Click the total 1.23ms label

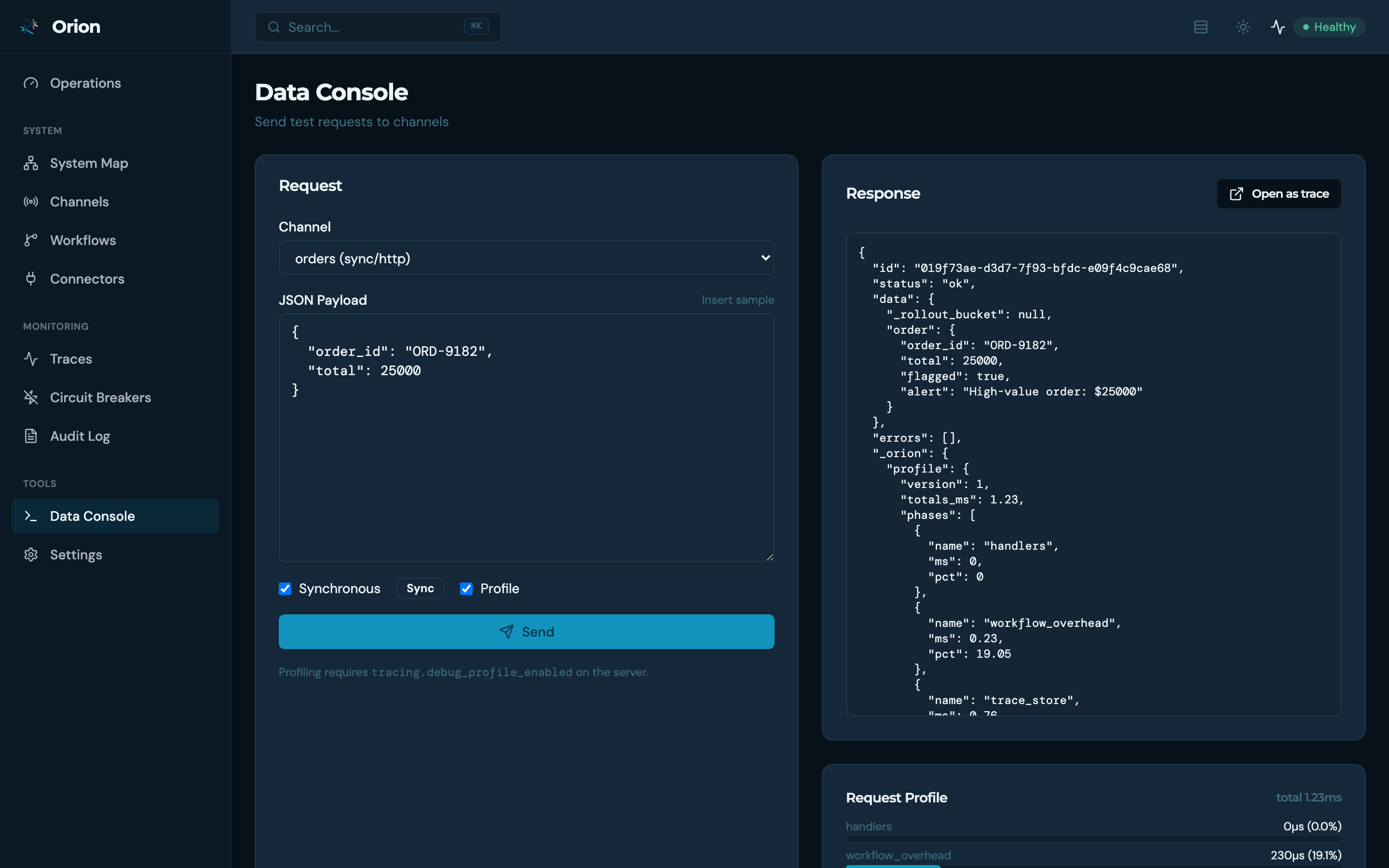click(1308, 798)
